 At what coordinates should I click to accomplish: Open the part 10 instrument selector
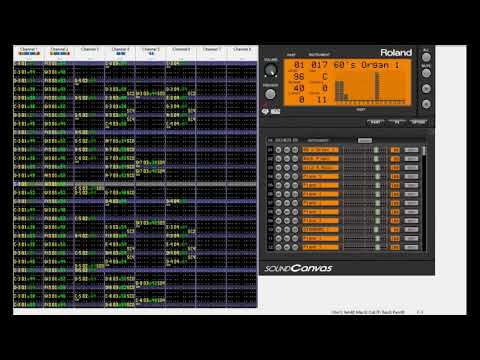point(321,230)
